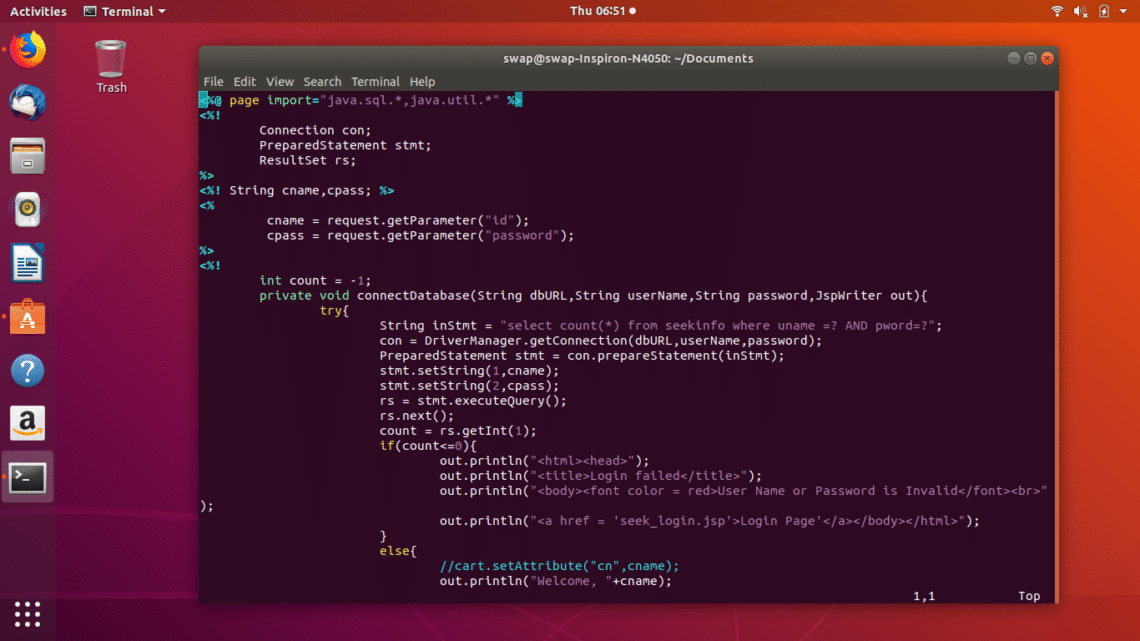Viewport: 1140px width, 641px height.
Task: Click the Activities button
Action: [39, 11]
